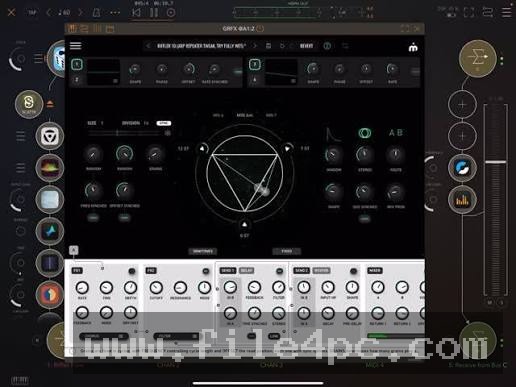Screen dimensions: 516x387
Task: Add a node with the upper plus circle
Action: (x=462, y=105)
